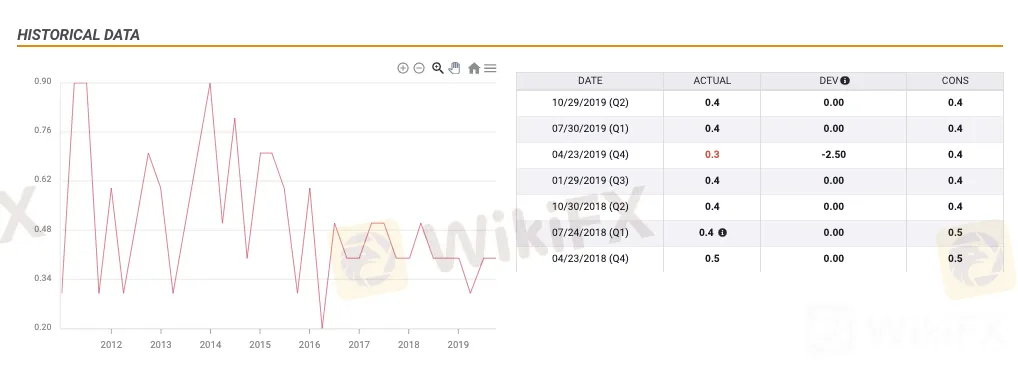
Task: Click the CONS column header
Action: (955, 81)
